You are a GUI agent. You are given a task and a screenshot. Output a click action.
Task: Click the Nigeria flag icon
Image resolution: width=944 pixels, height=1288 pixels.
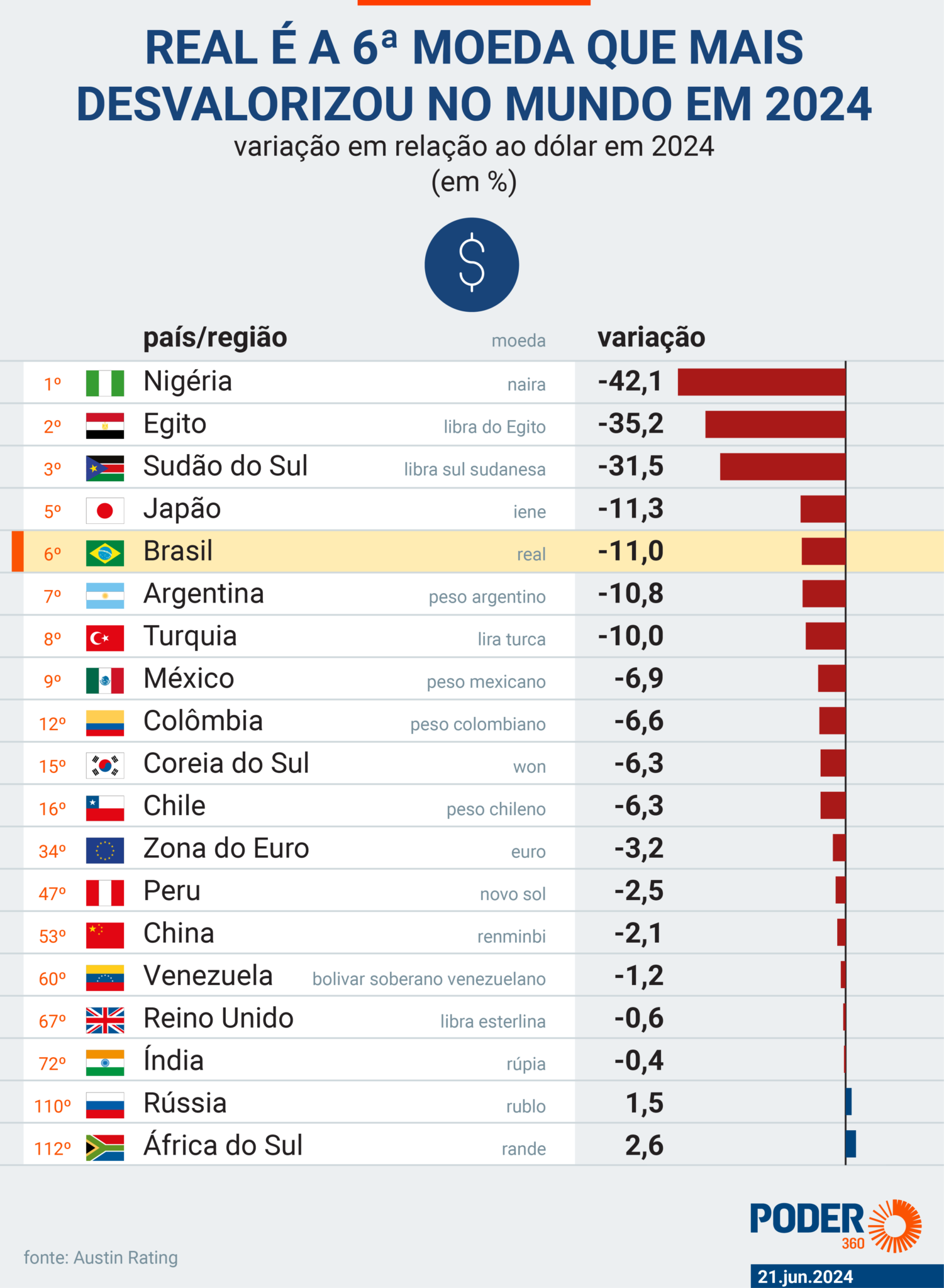click(x=105, y=383)
